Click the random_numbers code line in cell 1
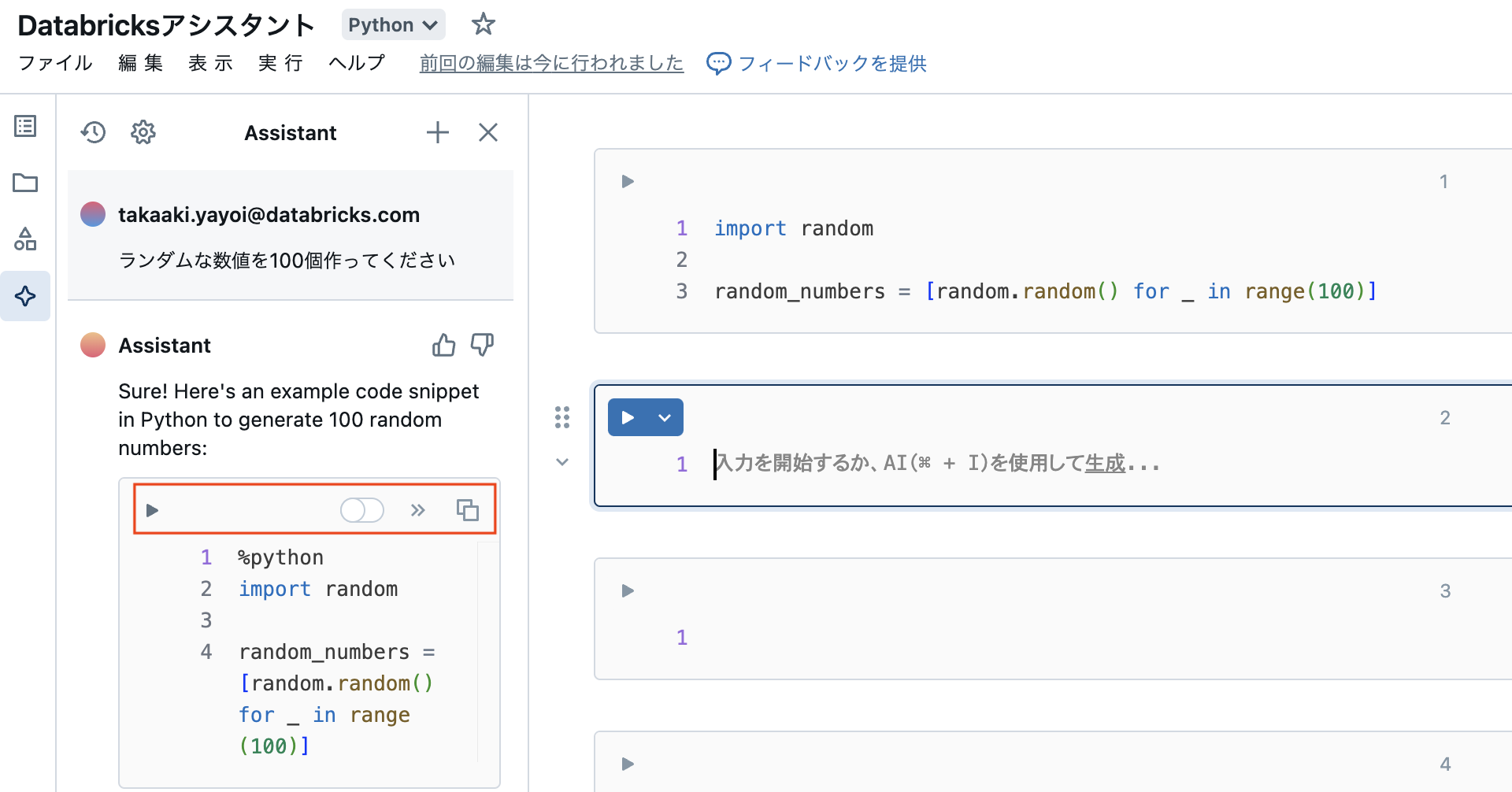This screenshot has height=792, width=1512. pos(1046,291)
